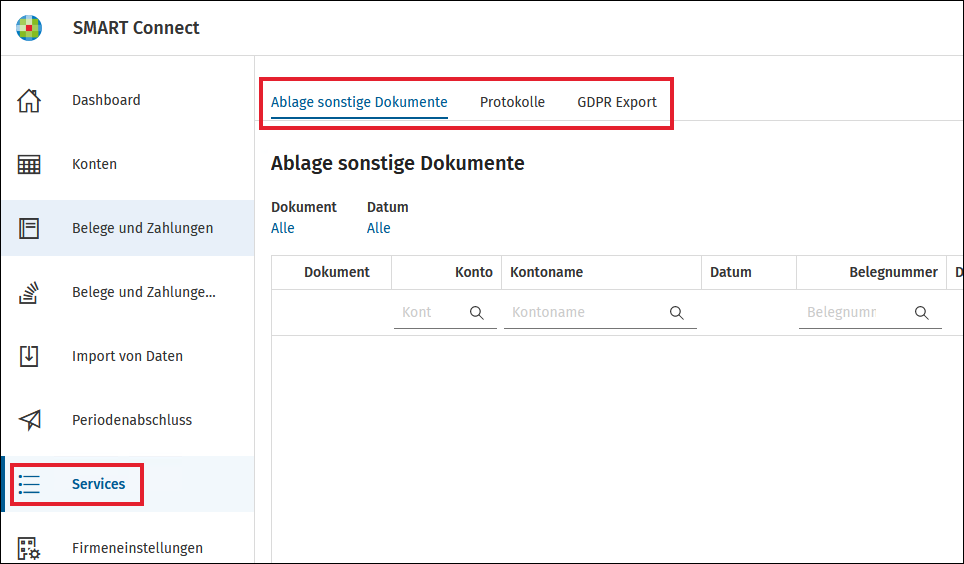Open the Dokument filter set to Alle
The height and width of the screenshot is (564, 964).
click(283, 228)
